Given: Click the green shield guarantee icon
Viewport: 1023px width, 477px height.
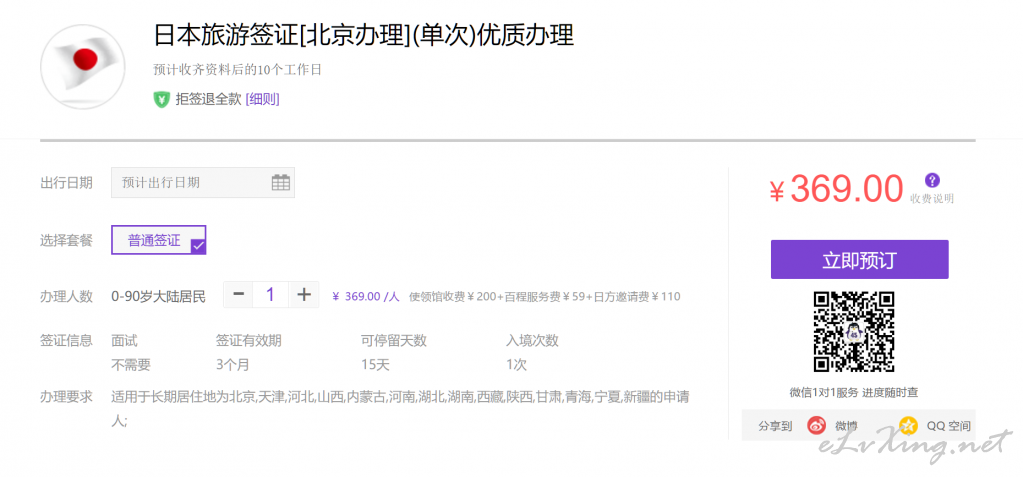Looking at the screenshot, I should tap(161, 99).
